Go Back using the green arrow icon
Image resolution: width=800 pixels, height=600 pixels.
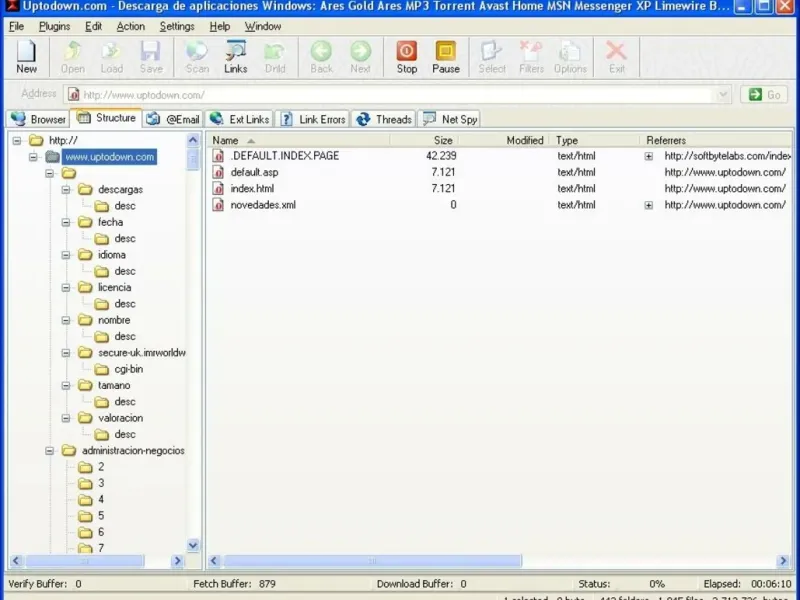tap(321, 51)
